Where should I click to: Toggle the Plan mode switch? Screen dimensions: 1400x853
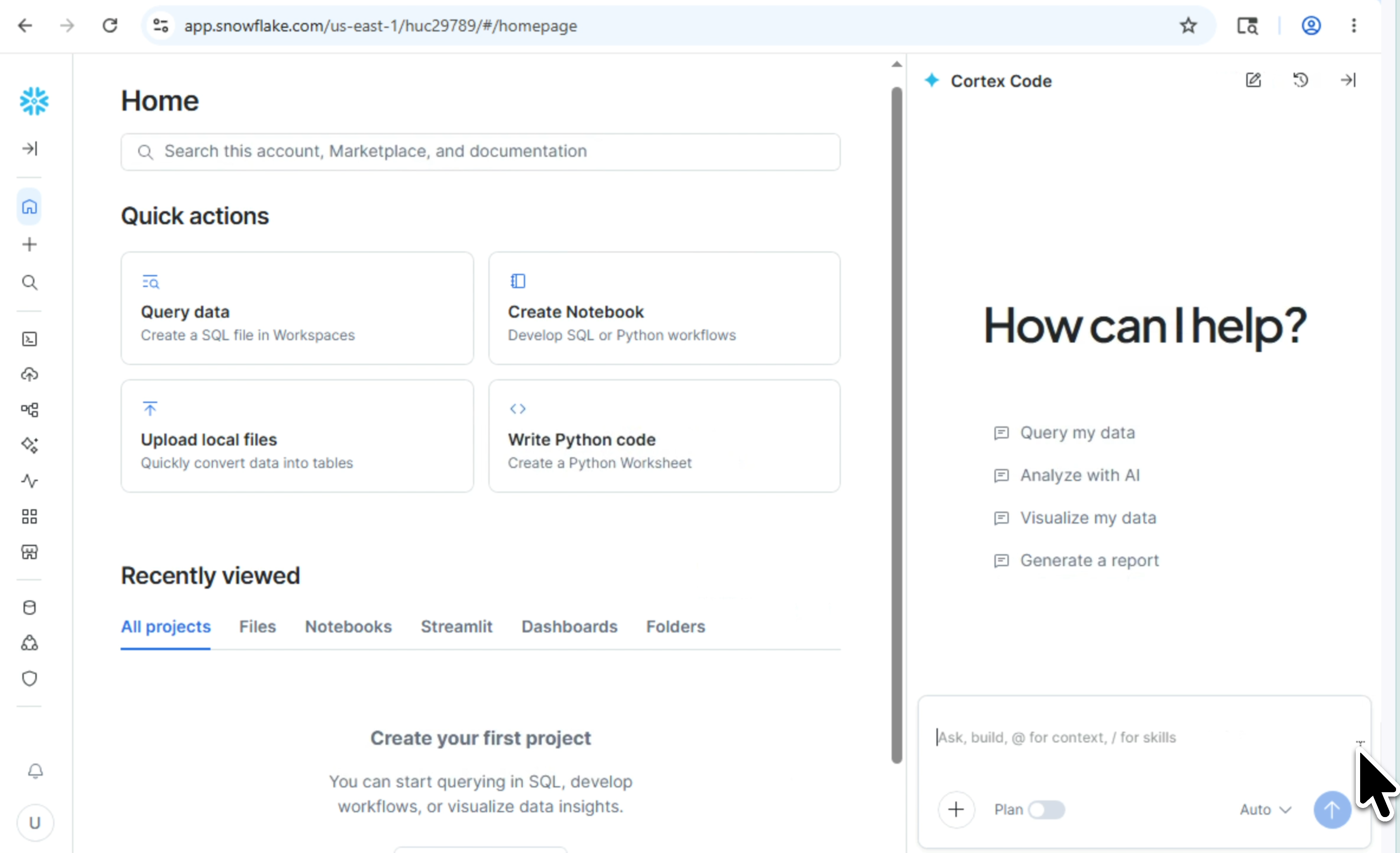tap(1047, 809)
